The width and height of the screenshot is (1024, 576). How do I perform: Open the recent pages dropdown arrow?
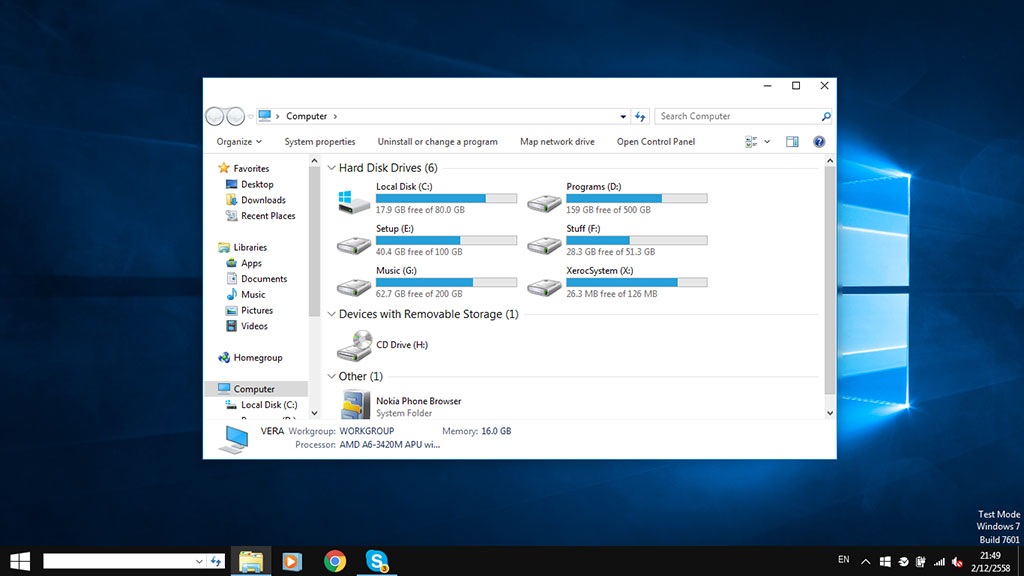(x=251, y=117)
